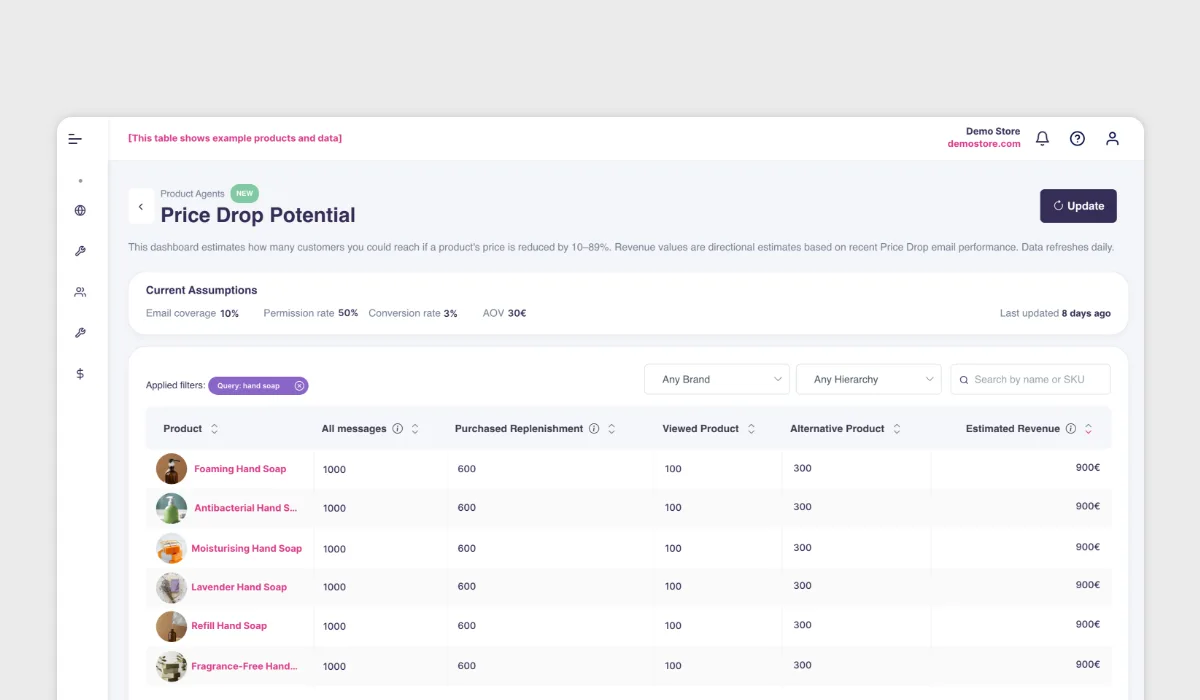Open the help question mark icon

[1077, 139]
